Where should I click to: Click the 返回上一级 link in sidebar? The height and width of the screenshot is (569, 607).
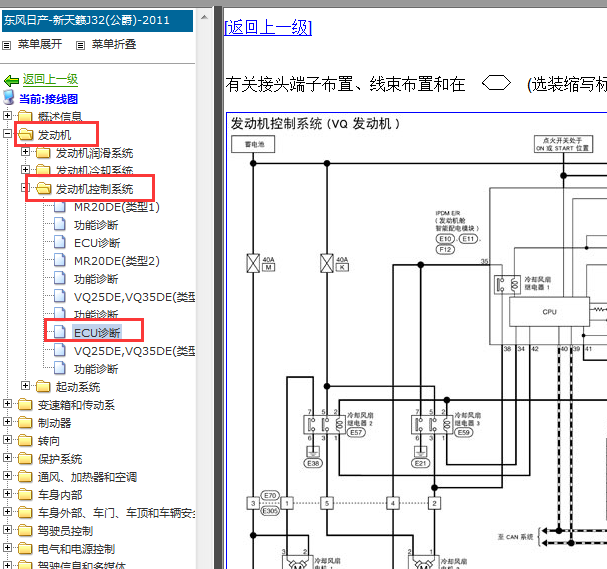(50, 79)
